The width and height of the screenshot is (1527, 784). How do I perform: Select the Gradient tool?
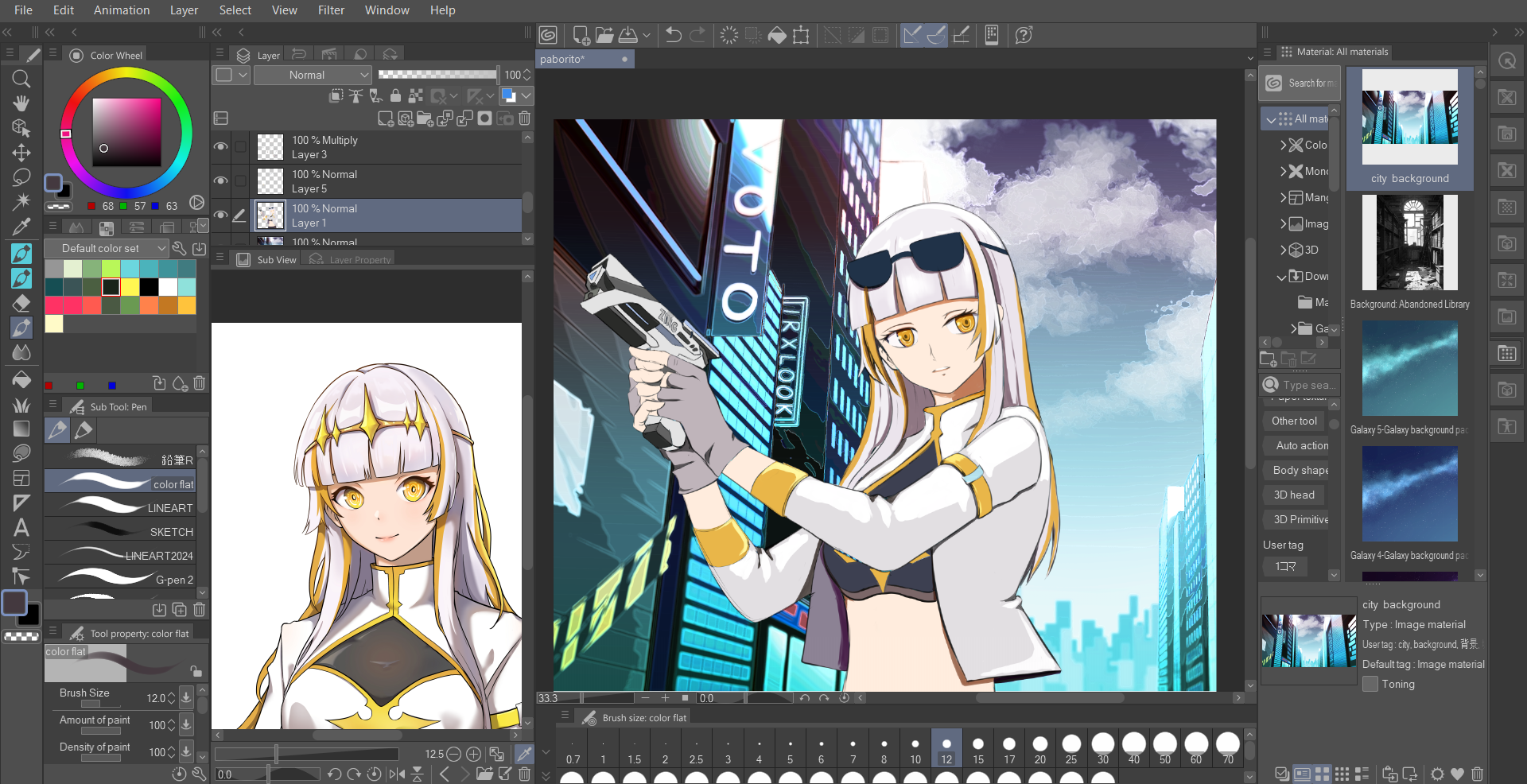click(21, 429)
